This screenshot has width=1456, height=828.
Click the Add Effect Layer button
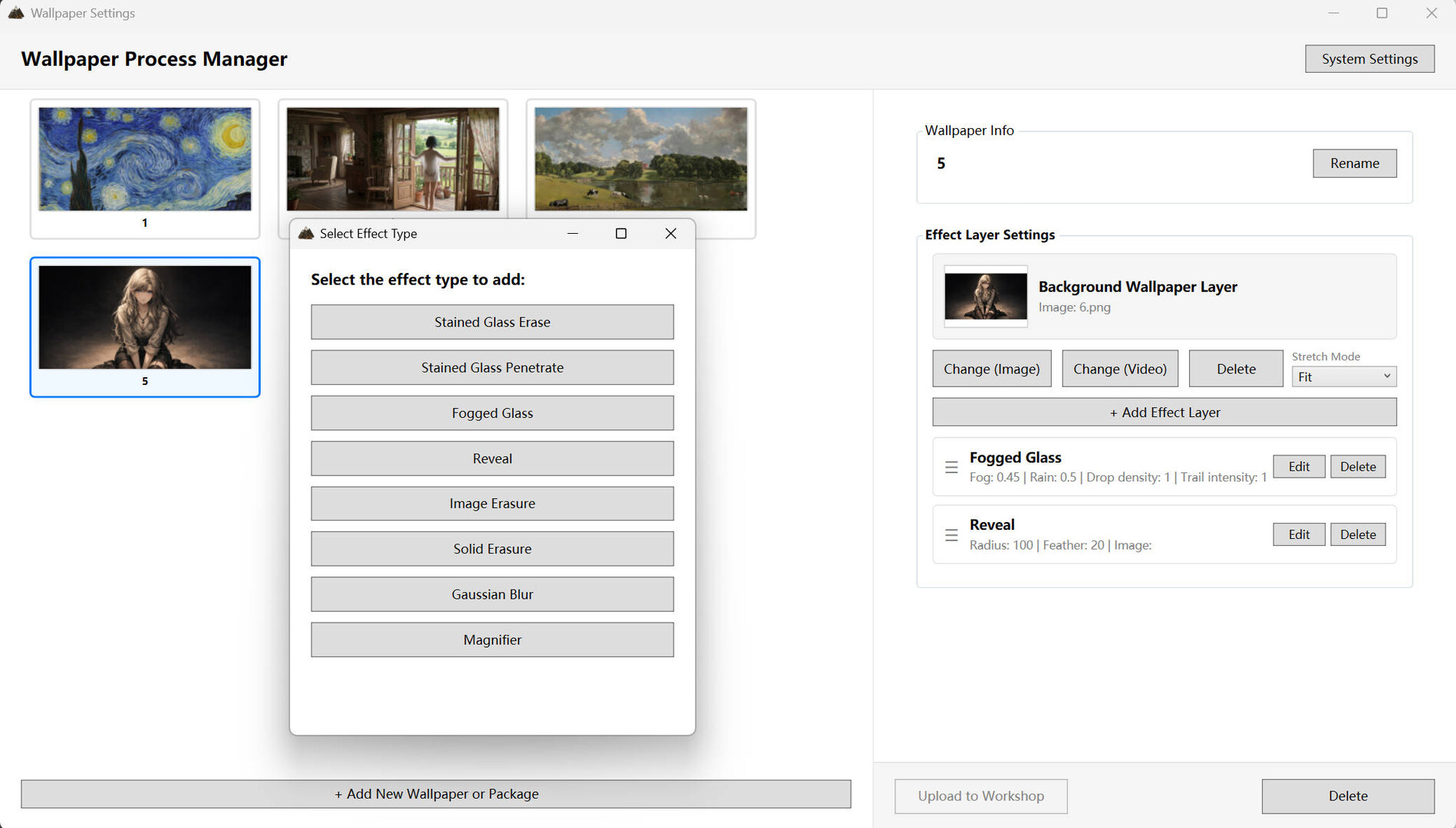point(1164,412)
